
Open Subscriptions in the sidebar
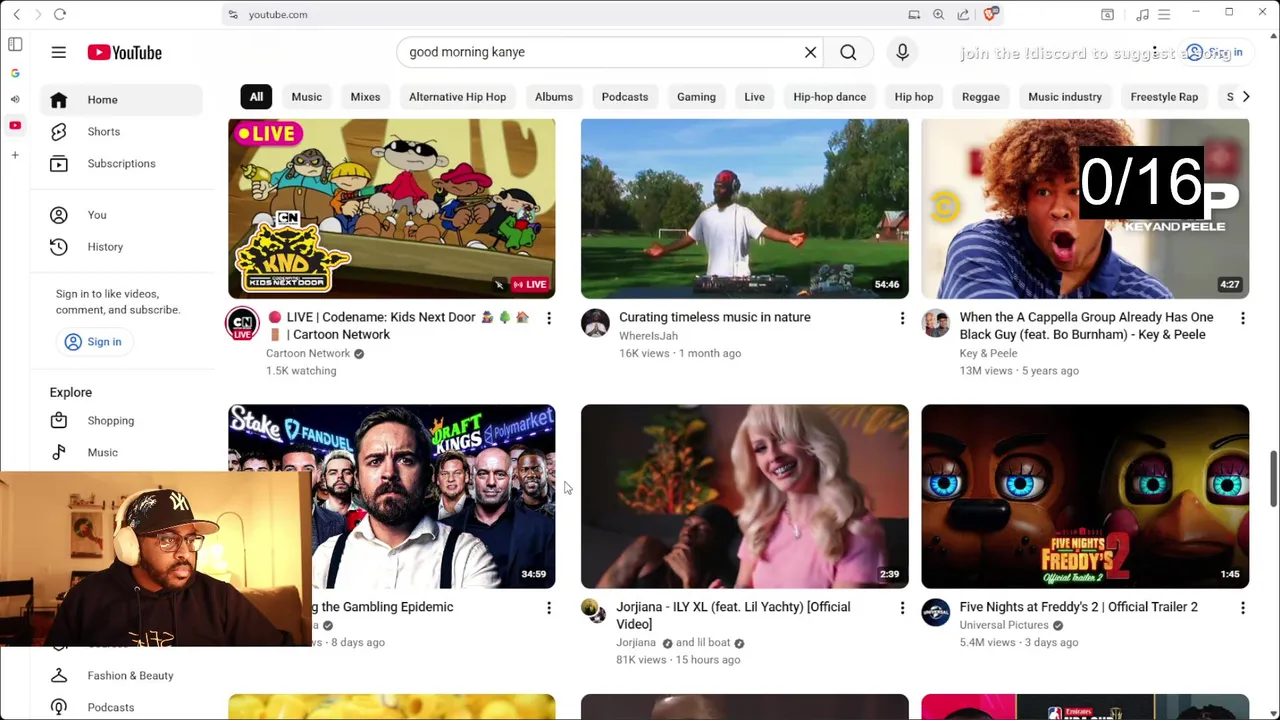click(121, 163)
